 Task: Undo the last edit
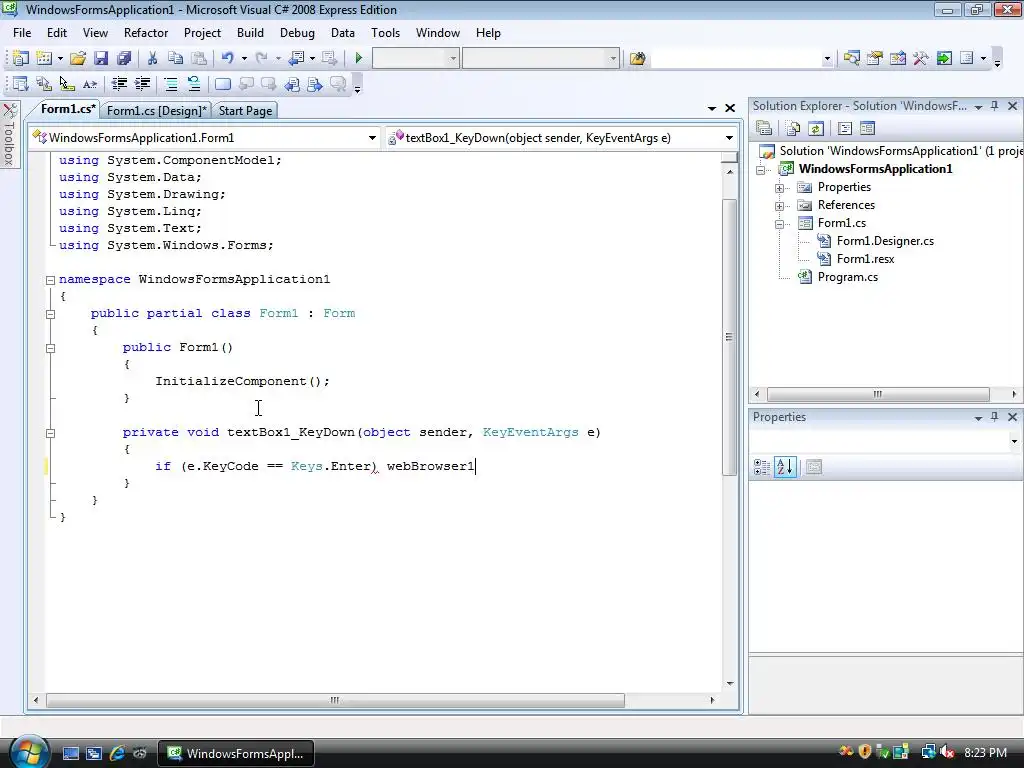[227, 58]
